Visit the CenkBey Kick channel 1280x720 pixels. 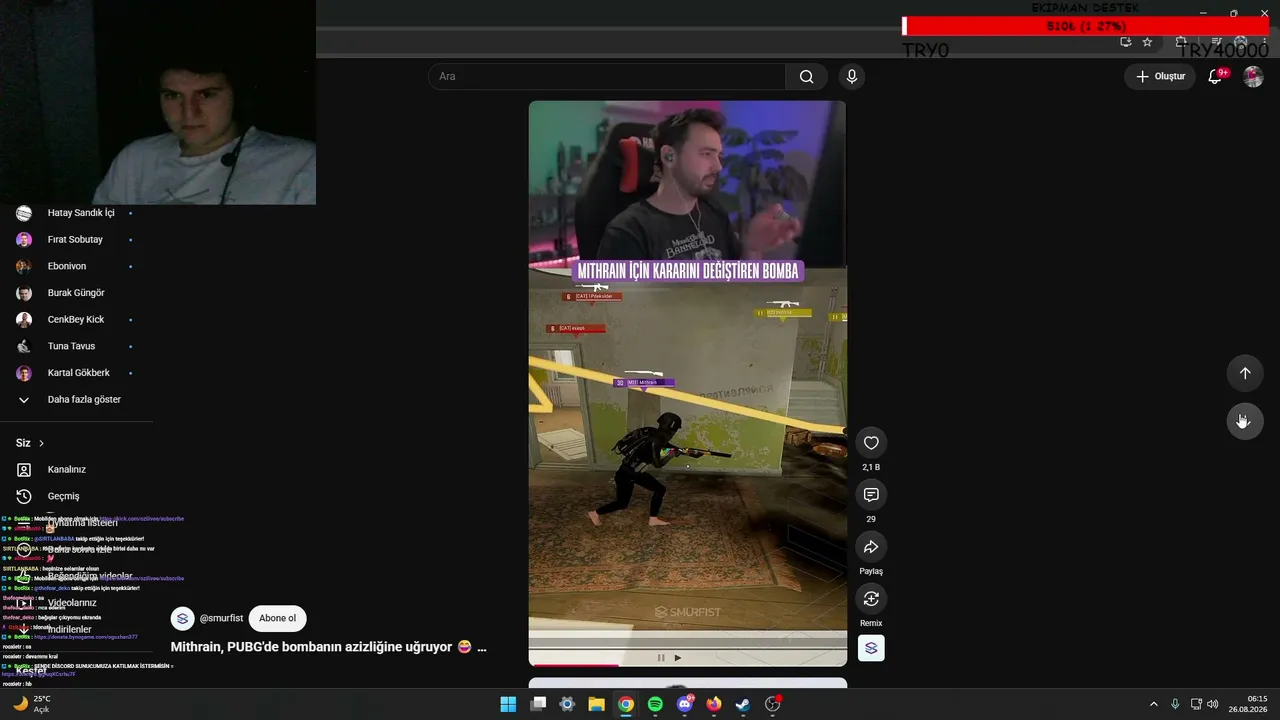click(x=76, y=320)
